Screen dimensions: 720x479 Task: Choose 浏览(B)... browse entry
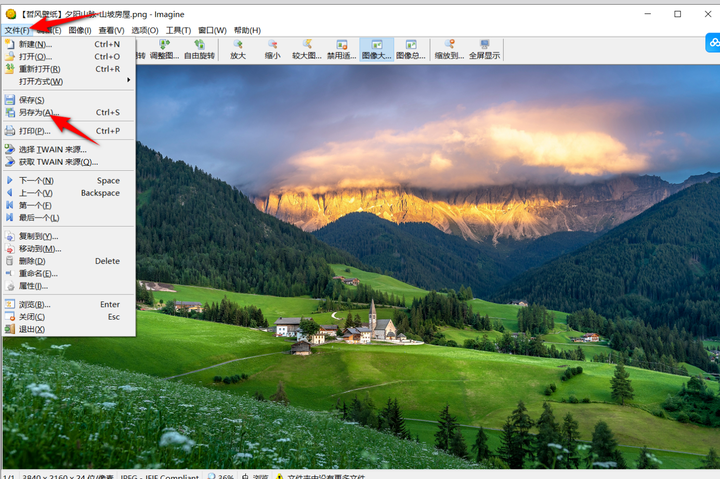pyautogui.click(x=69, y=304)
